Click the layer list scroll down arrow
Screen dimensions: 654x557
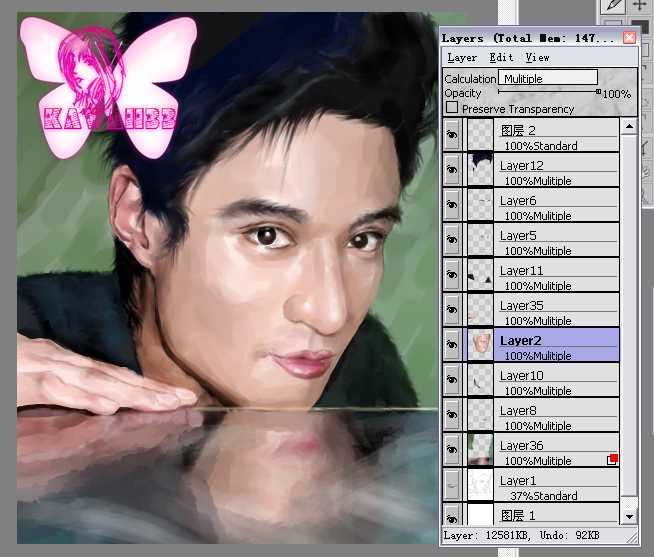coord(629,517)
